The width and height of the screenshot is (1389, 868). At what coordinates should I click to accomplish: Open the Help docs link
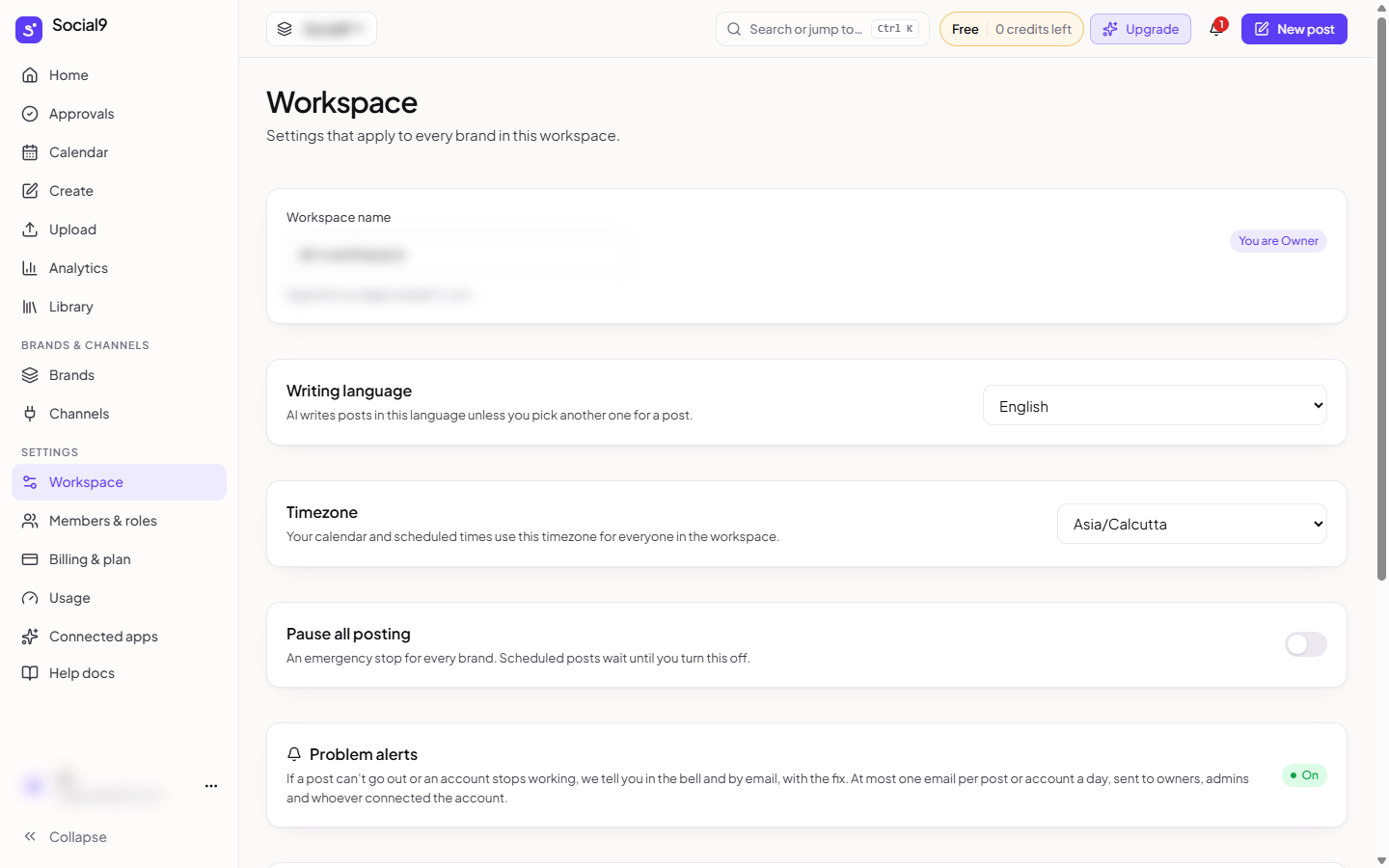[119, 673]
